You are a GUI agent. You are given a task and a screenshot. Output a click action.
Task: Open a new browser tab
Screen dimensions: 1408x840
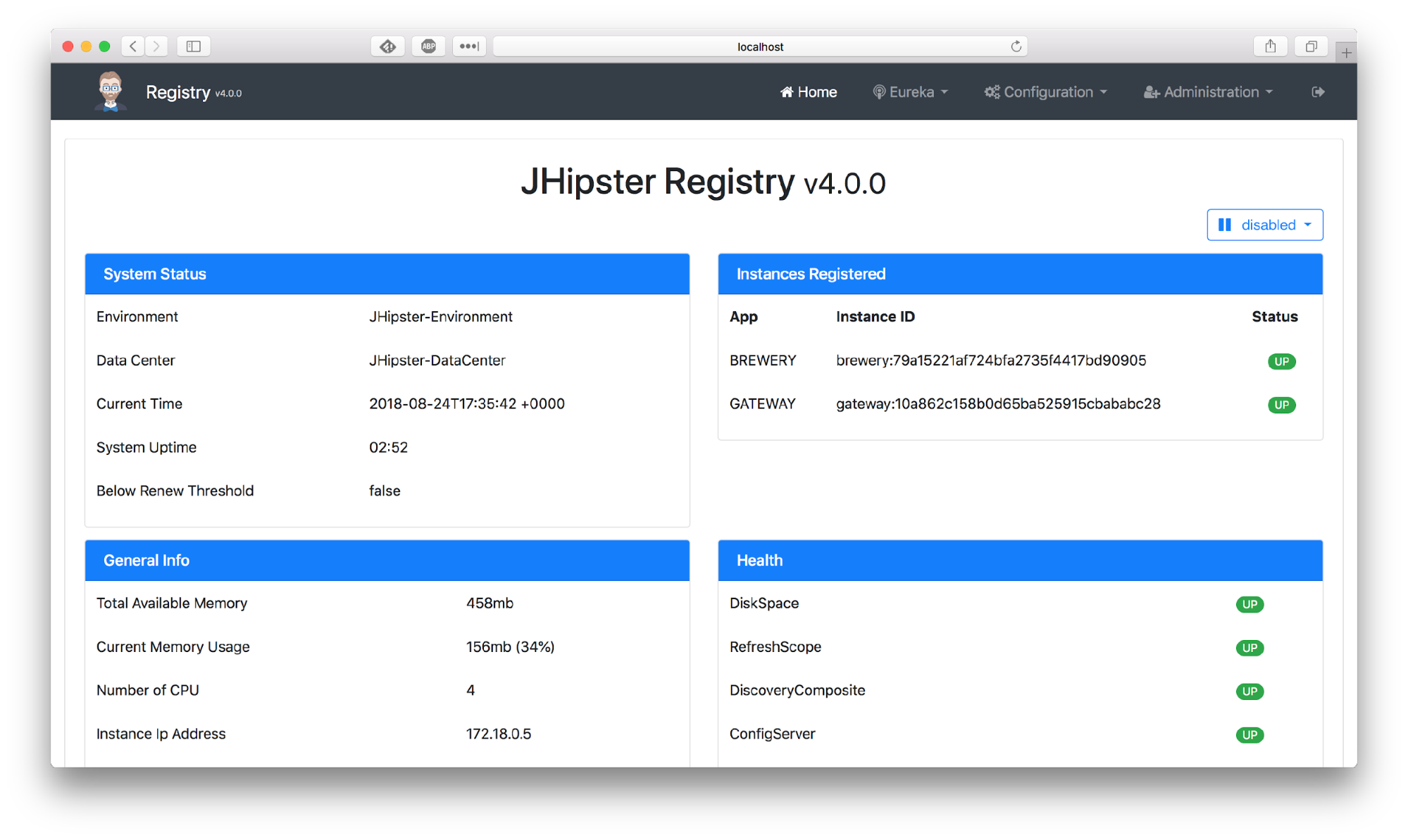click(x=1346, y=51)
